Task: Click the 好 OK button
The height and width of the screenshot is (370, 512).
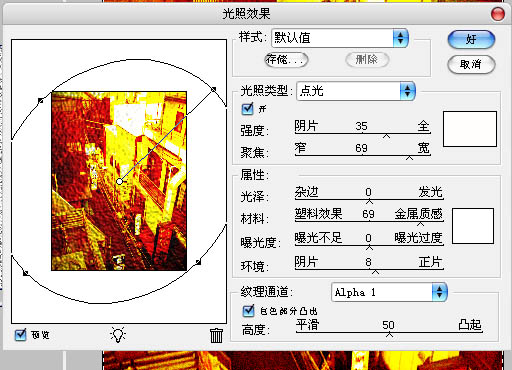Action: point(471,39)
